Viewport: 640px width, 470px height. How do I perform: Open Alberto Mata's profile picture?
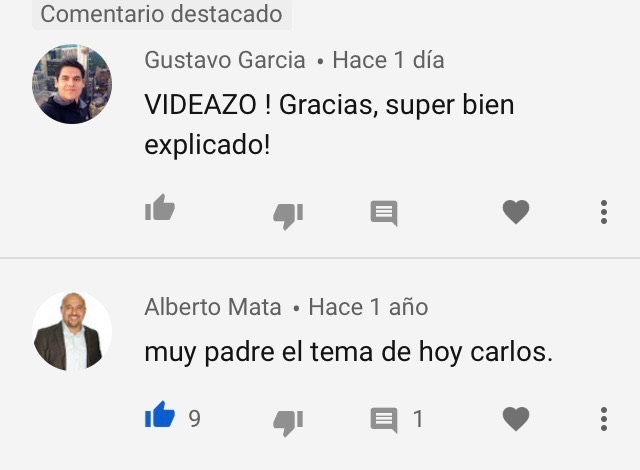click(x=72, y=331)
